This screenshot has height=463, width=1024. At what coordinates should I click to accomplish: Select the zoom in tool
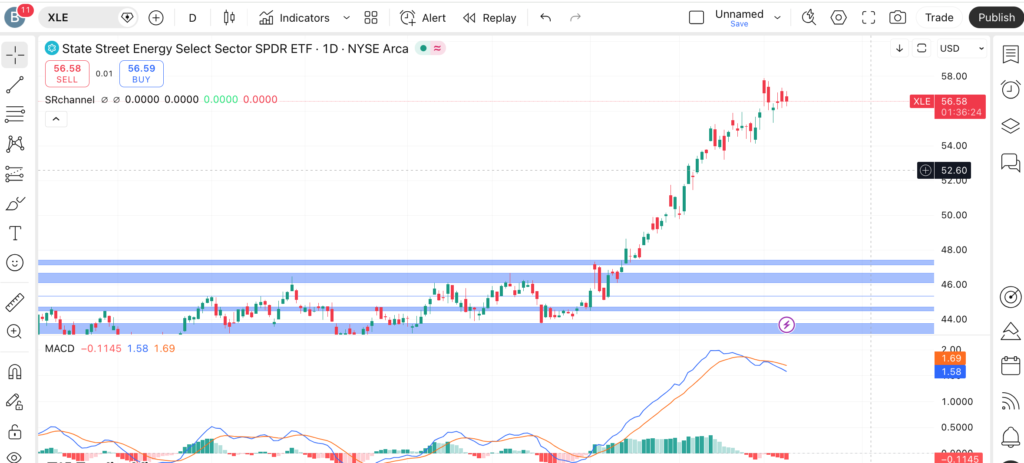coord(14,332)
